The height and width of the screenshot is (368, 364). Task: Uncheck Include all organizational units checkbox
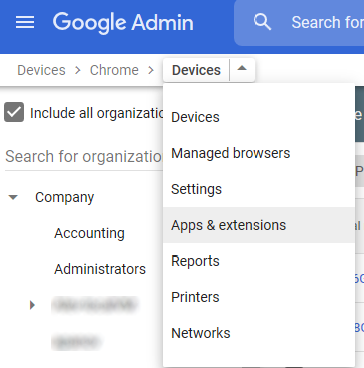(x=14, y=112)
